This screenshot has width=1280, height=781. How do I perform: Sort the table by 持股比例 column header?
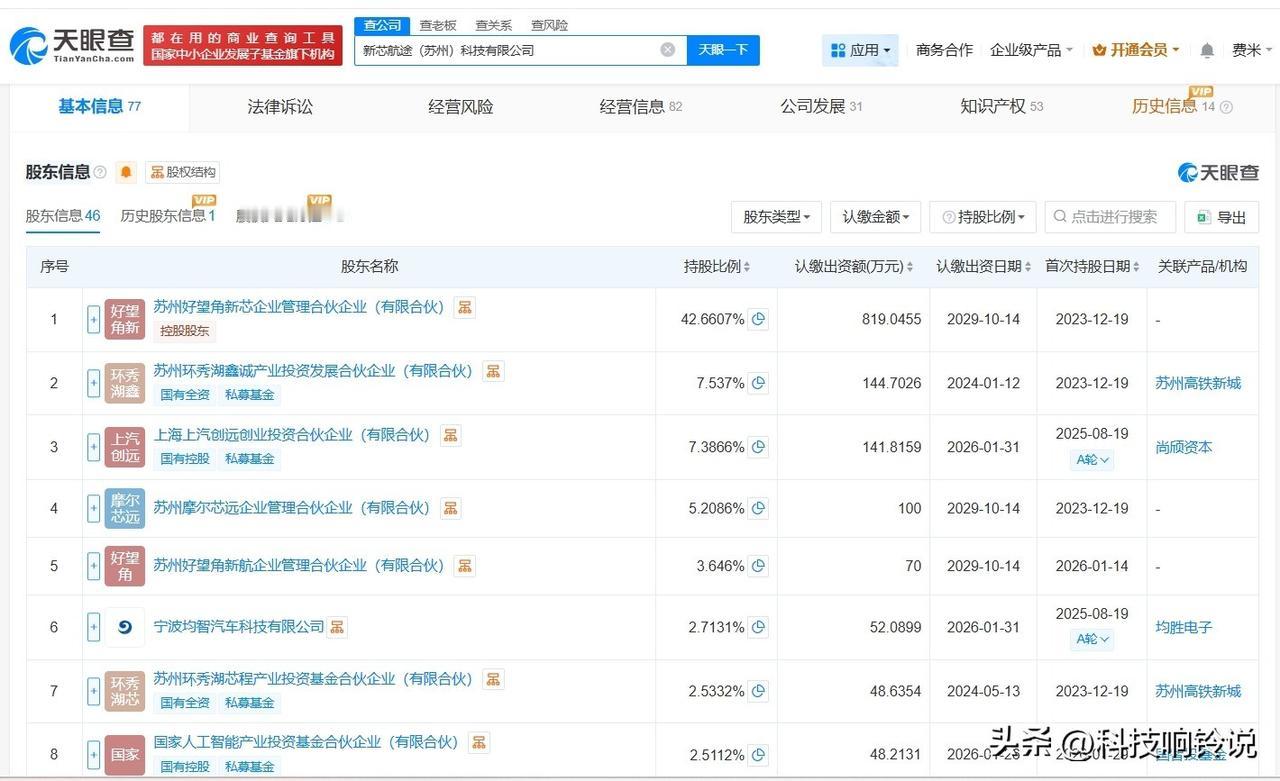[x=717, y=267]
